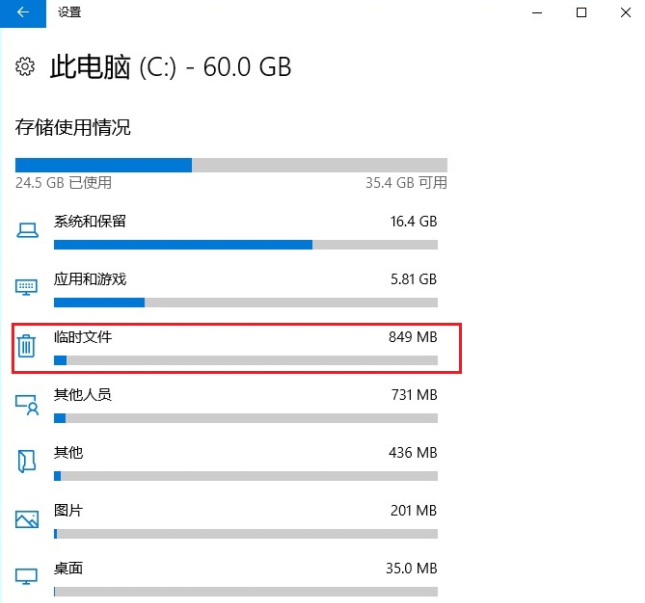Click the settings gear icon beside title

(x=25, y=68)
